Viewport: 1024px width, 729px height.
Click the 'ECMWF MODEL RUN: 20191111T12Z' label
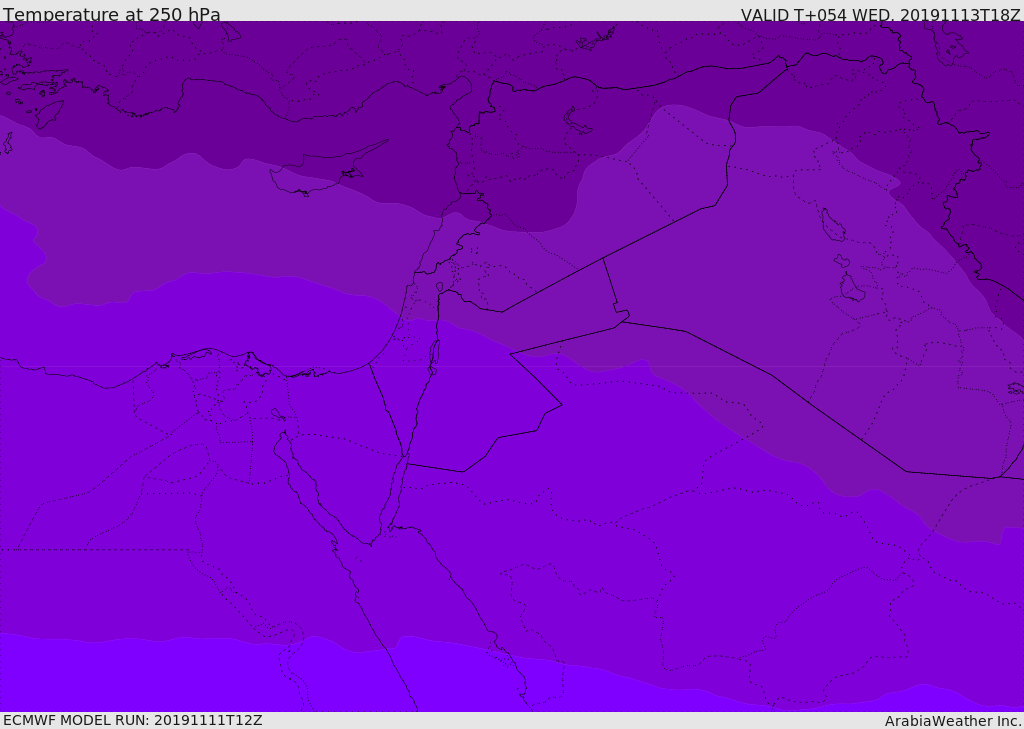133,721
